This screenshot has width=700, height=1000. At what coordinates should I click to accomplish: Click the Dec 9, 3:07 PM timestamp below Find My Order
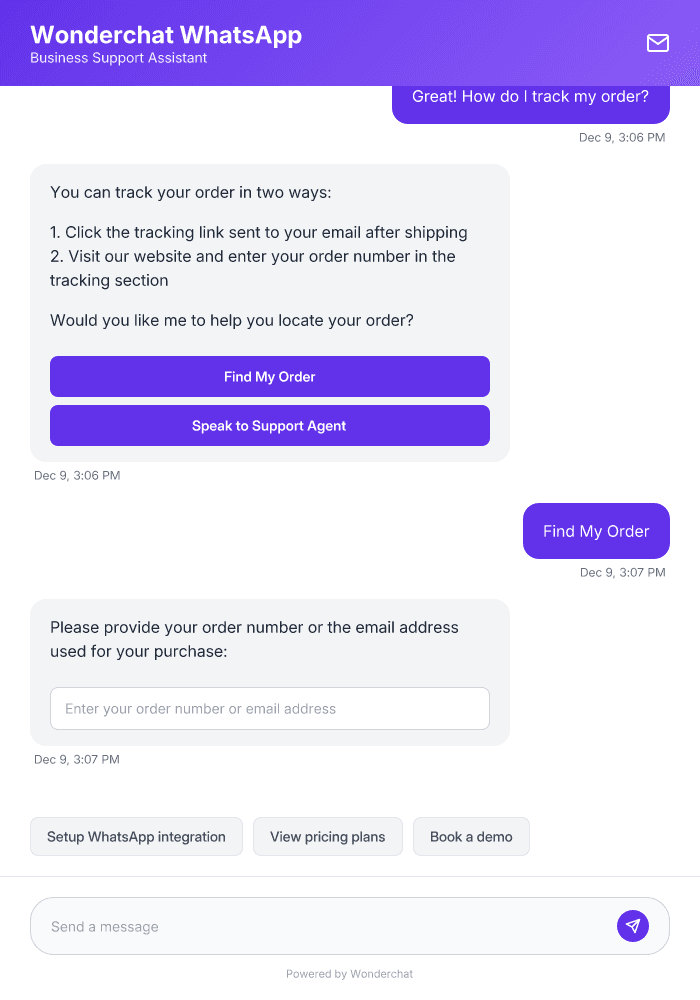click(622, 572)
